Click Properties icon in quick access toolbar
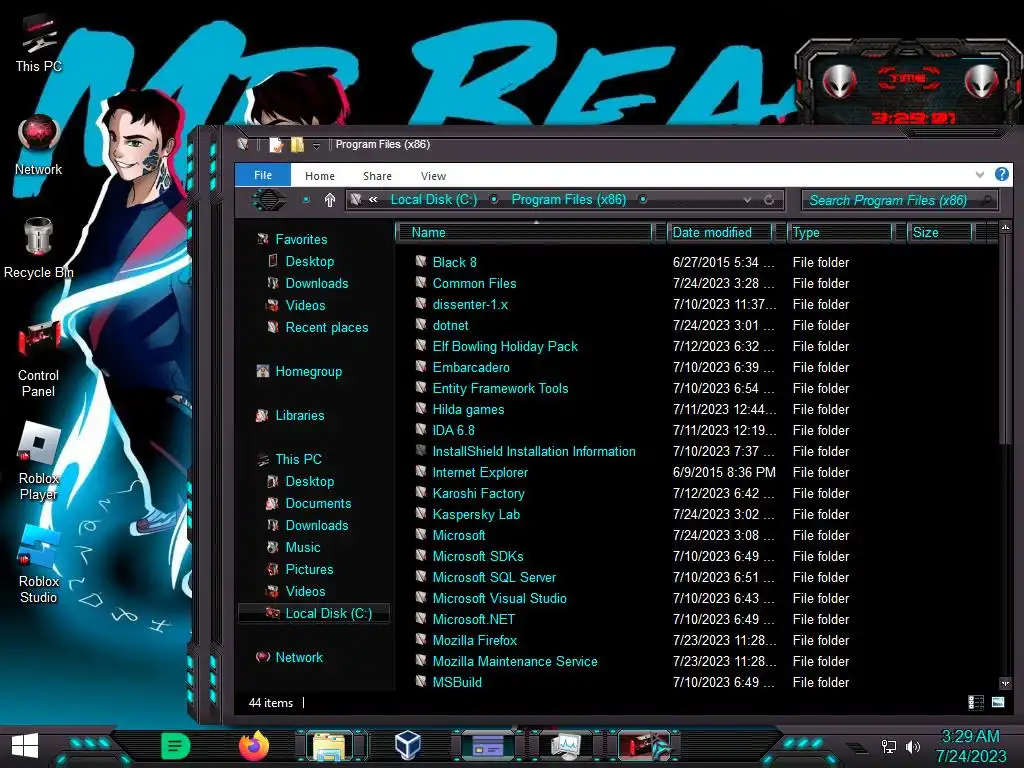Screen dimensions: 1024x768 point(276,144)
